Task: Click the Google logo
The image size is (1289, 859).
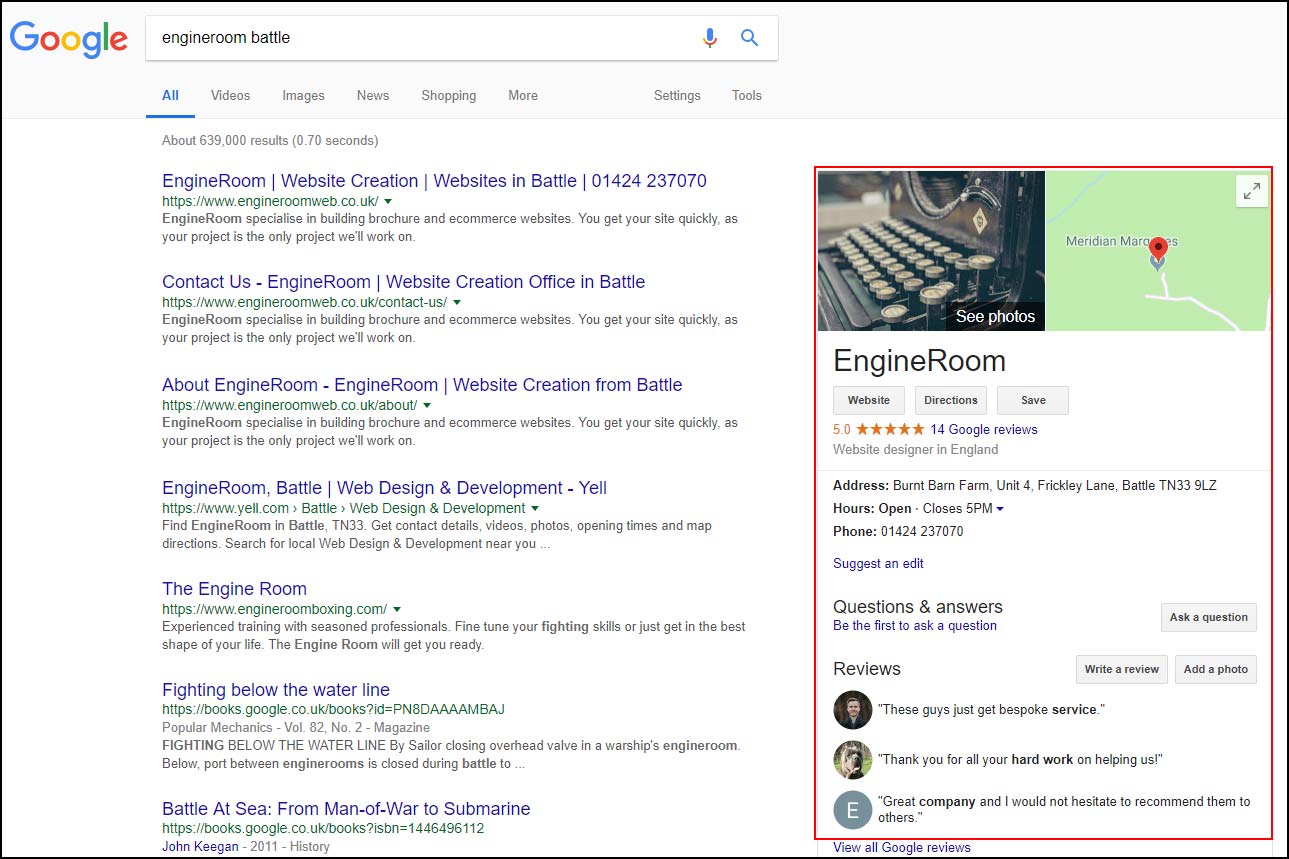Action: [x=69, y=39]
